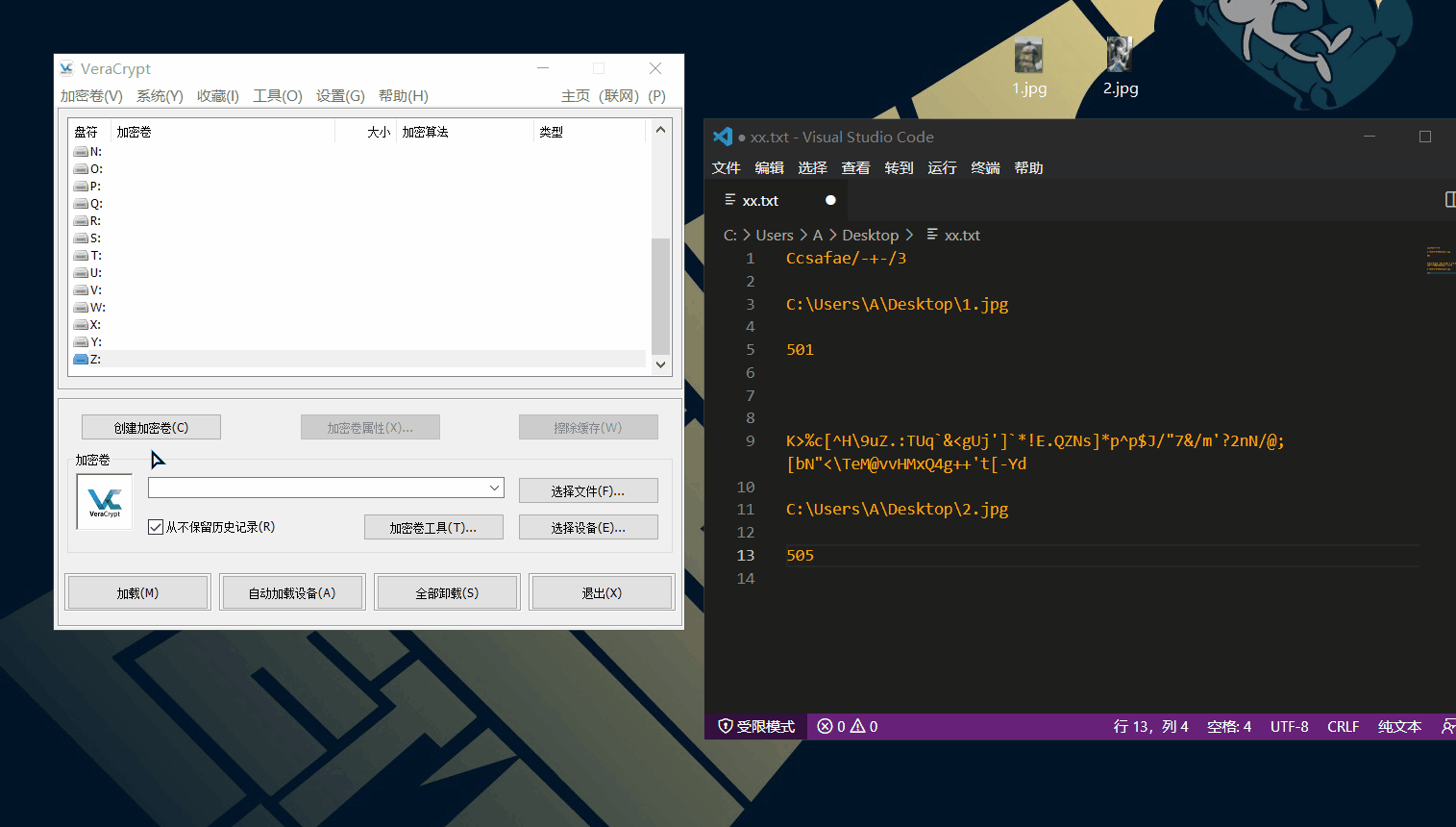Screen dimensions: 1456x827
Task: Click the VeraCrypt logo icon in volume section
Action: click(105, 501)
